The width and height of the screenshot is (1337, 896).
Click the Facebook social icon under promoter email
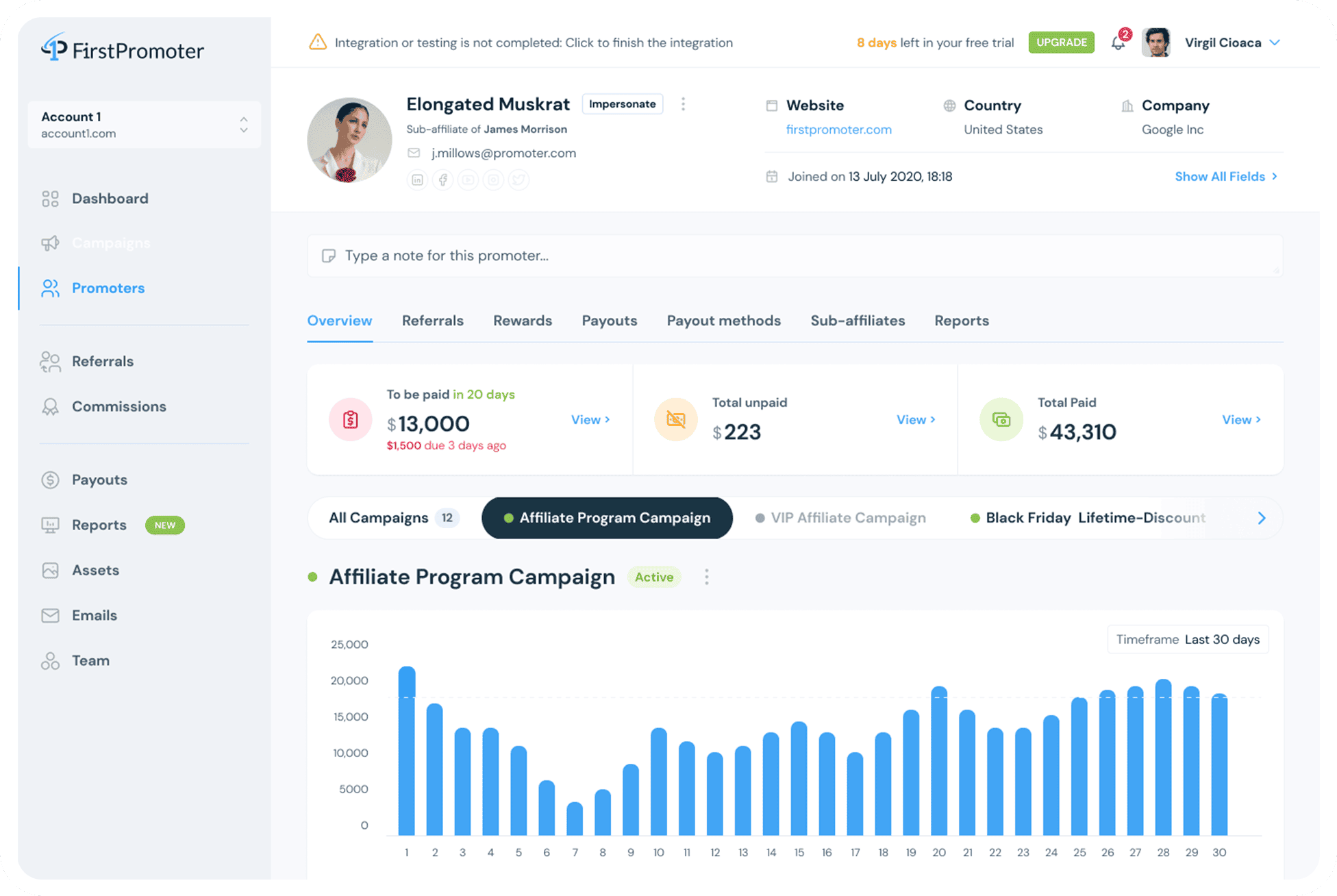point(443,180)
